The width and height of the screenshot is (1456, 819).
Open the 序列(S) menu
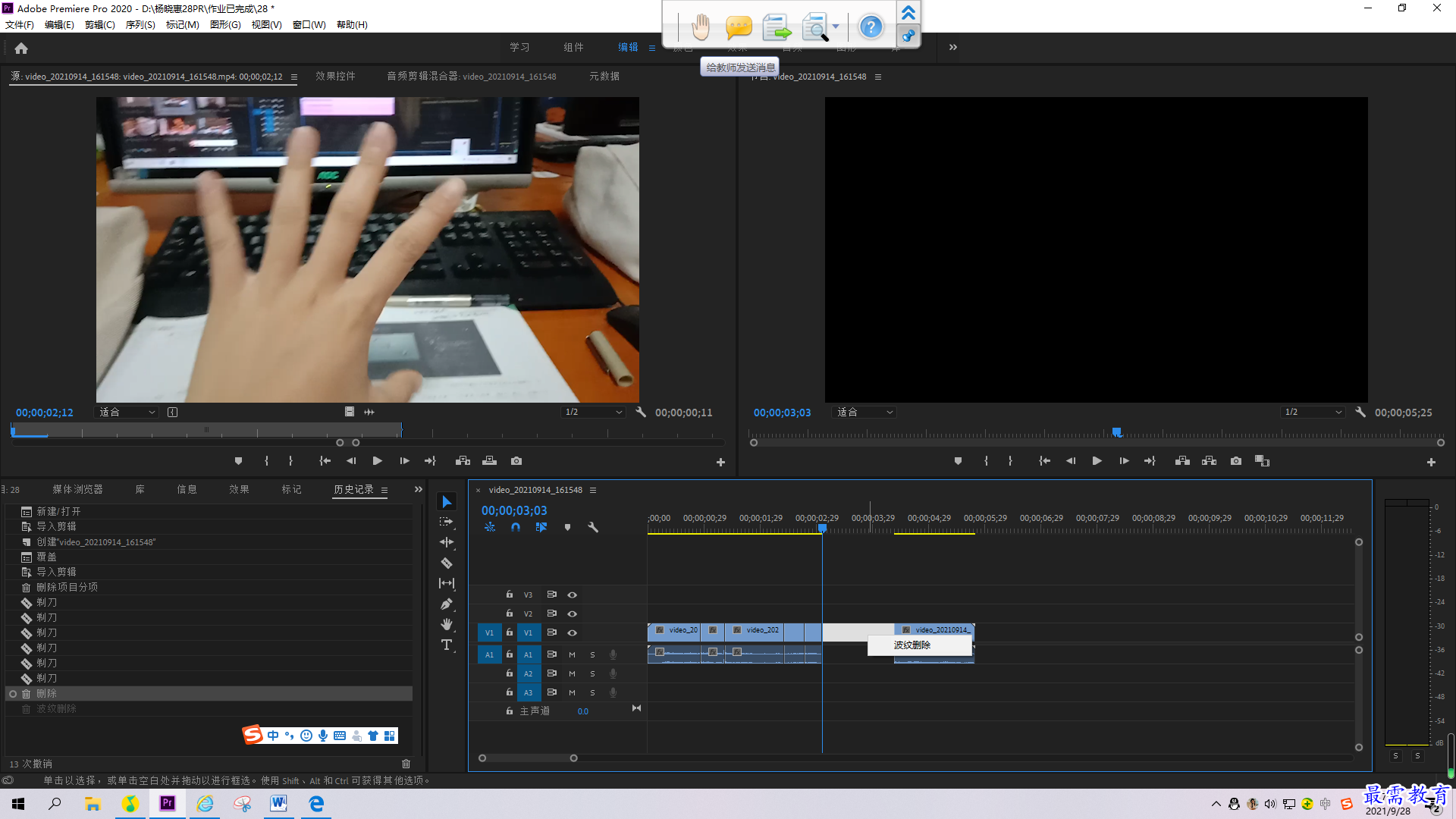[140, 24]
